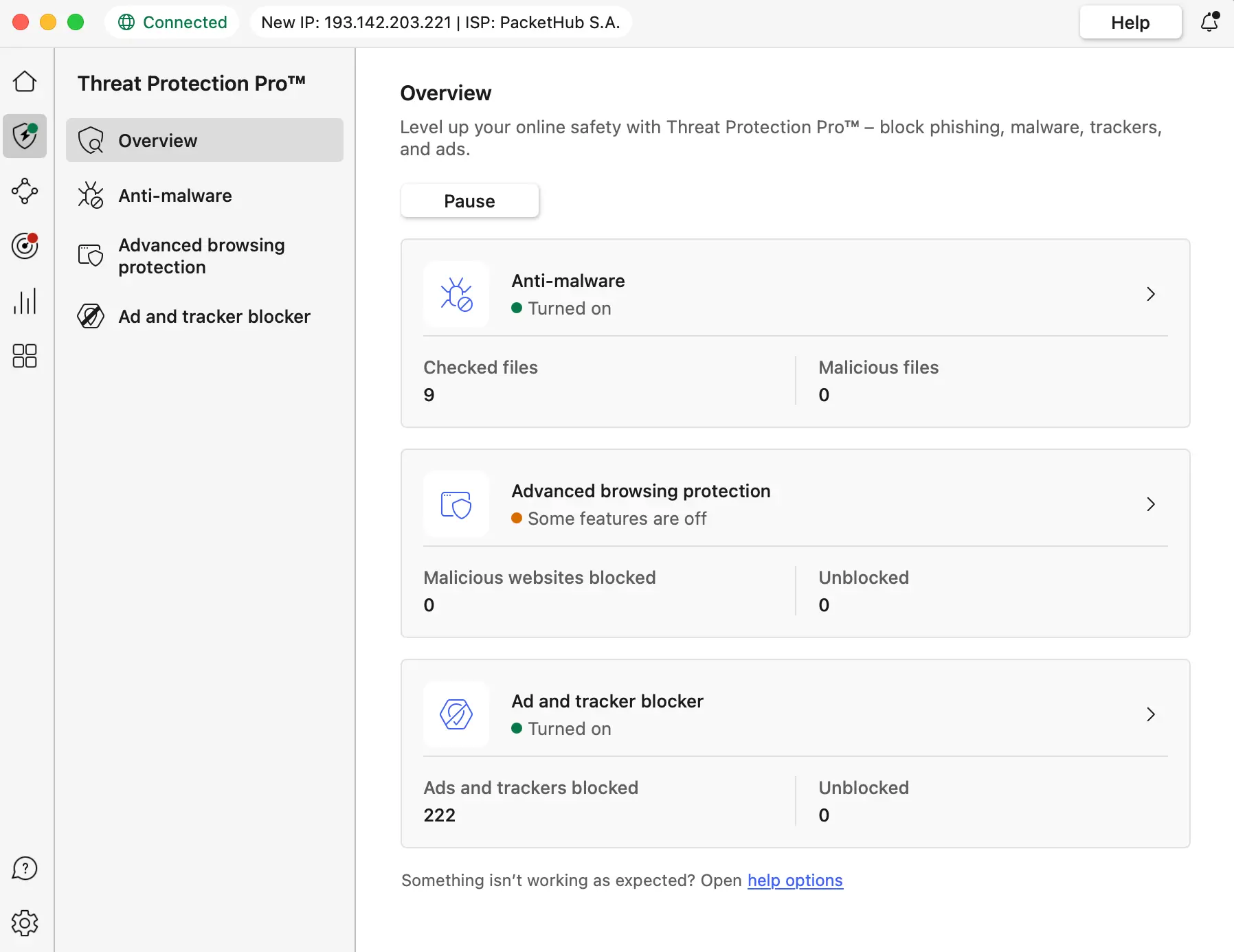Open support chat via the question bubble icon
The width and height of the screenshot is (1234, 952).
pyautogui.click(x=25, y=868)
